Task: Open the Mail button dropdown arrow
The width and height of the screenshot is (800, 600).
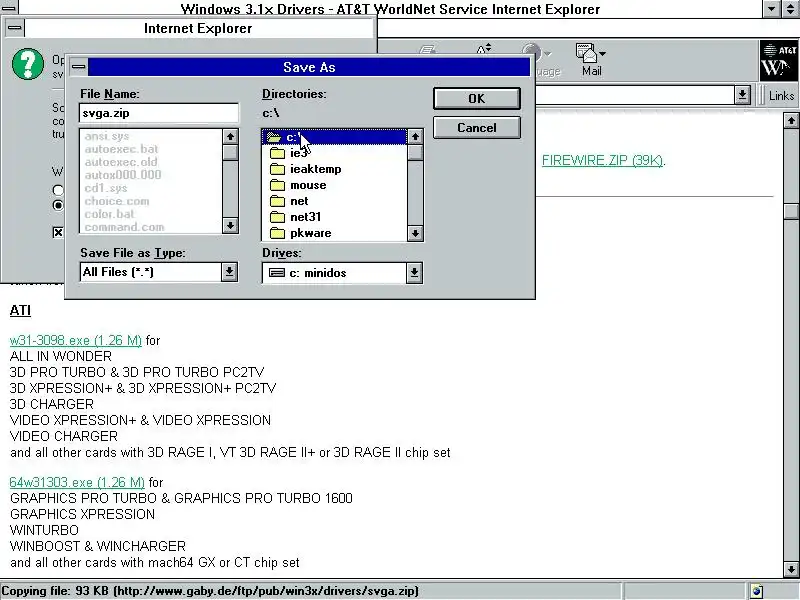Action: (603, 54)
